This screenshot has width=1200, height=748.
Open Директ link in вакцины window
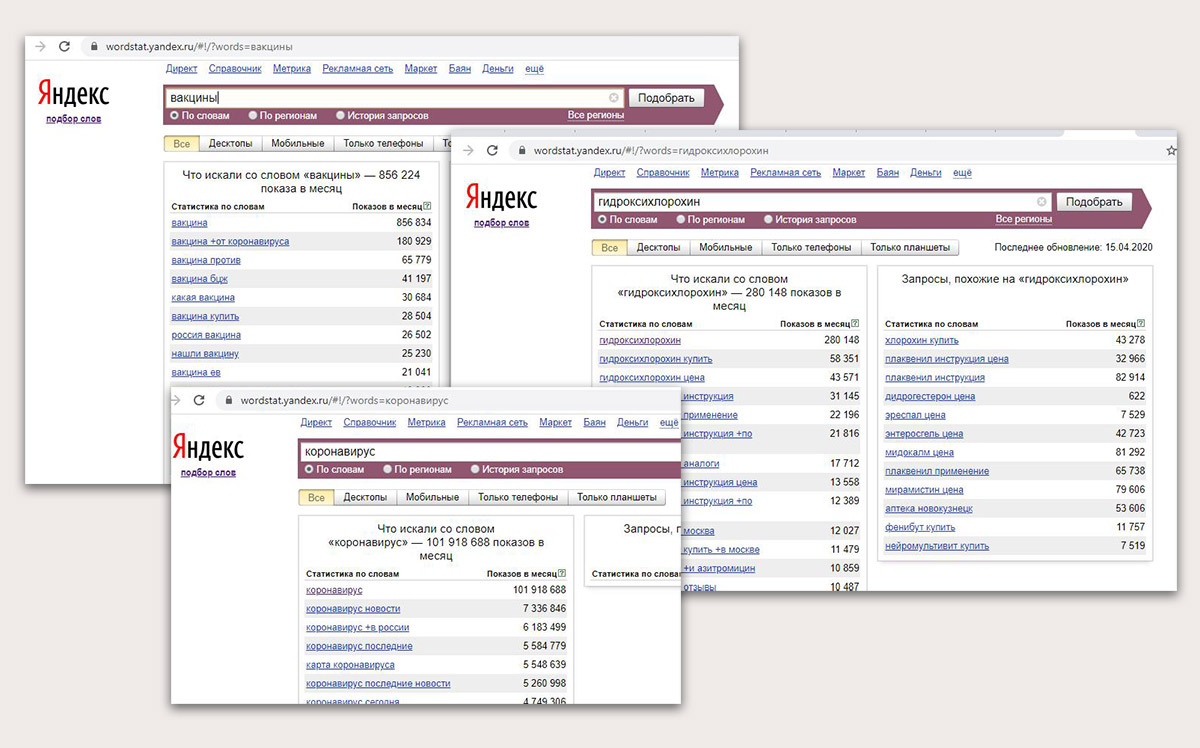(181, 69)
